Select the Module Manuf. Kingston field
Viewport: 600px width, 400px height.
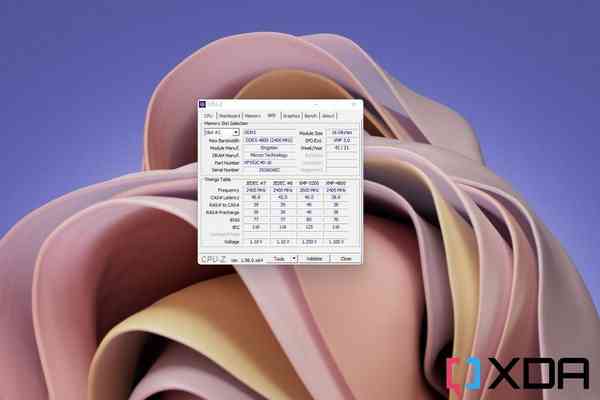pos(269,147)
